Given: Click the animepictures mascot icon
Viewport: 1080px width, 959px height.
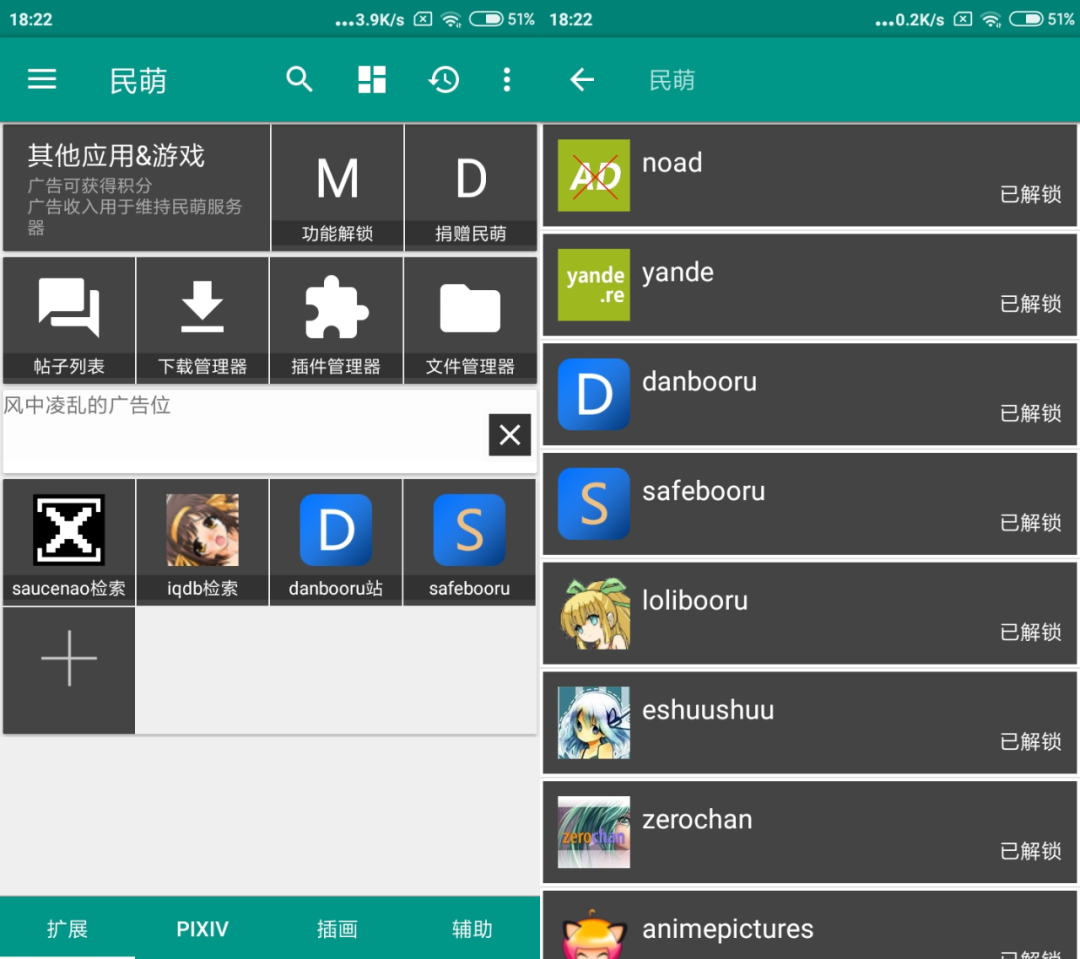Looking at the screenshot, I should (x=594, y=934).
